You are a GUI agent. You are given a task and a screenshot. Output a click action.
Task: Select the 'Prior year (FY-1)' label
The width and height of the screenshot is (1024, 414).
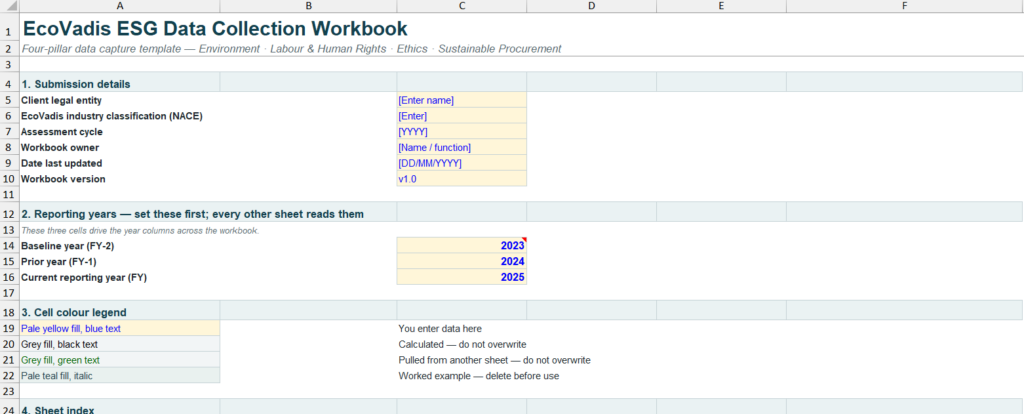click(x=61, y=262)
